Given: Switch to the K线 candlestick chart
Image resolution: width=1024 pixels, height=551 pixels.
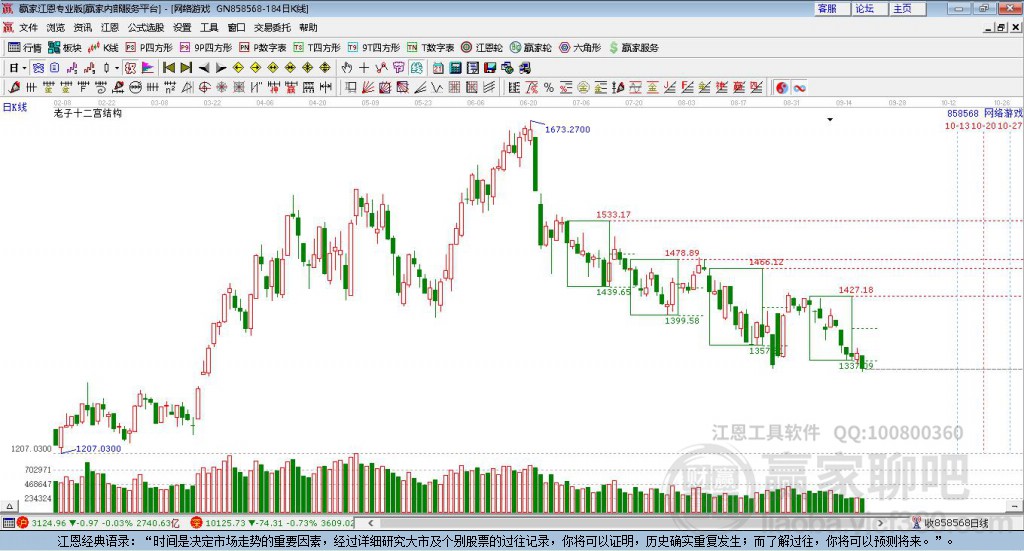Looking at the screenshot, I should click(x=103, y=48).
